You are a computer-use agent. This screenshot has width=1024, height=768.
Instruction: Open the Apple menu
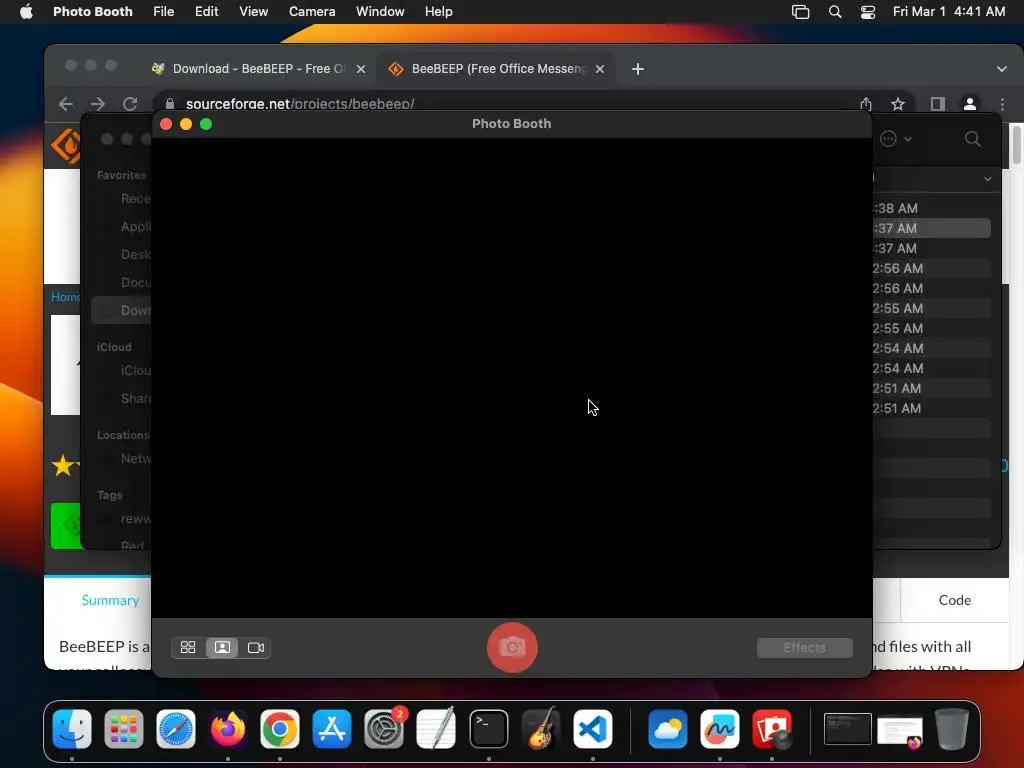coord(26,12)
